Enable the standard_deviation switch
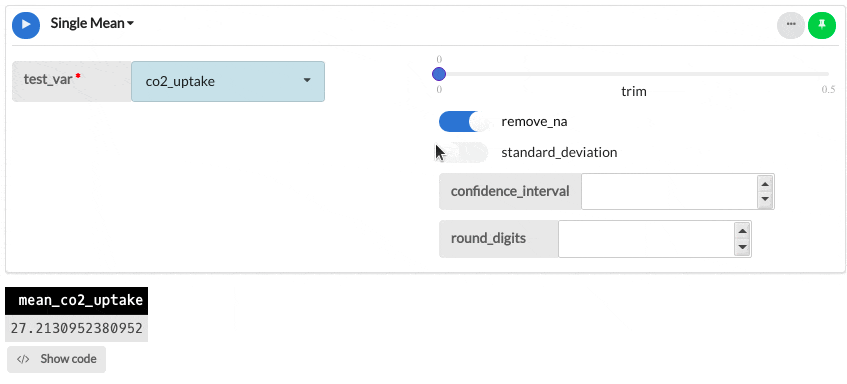The width and height of the screenshot is (847, 384). (463, 152)
